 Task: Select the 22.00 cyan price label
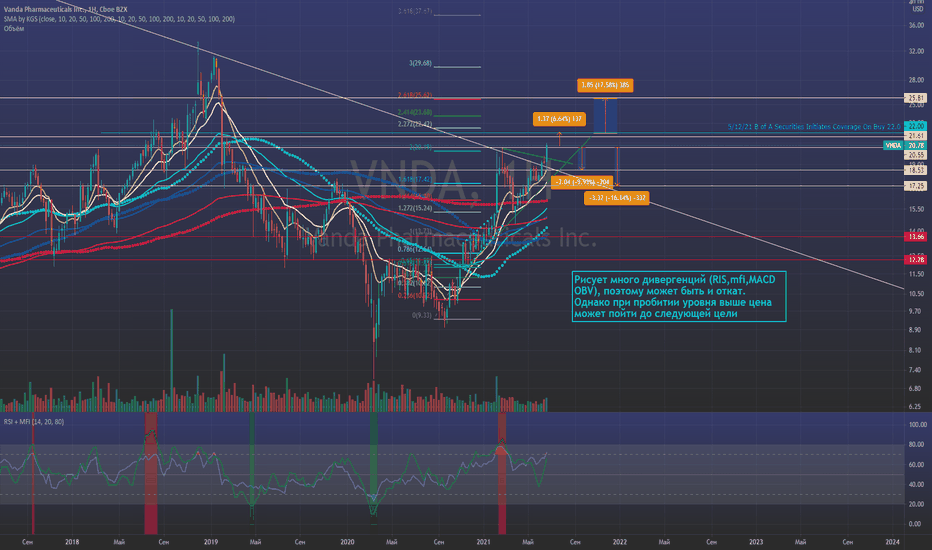tap(915, 125)
